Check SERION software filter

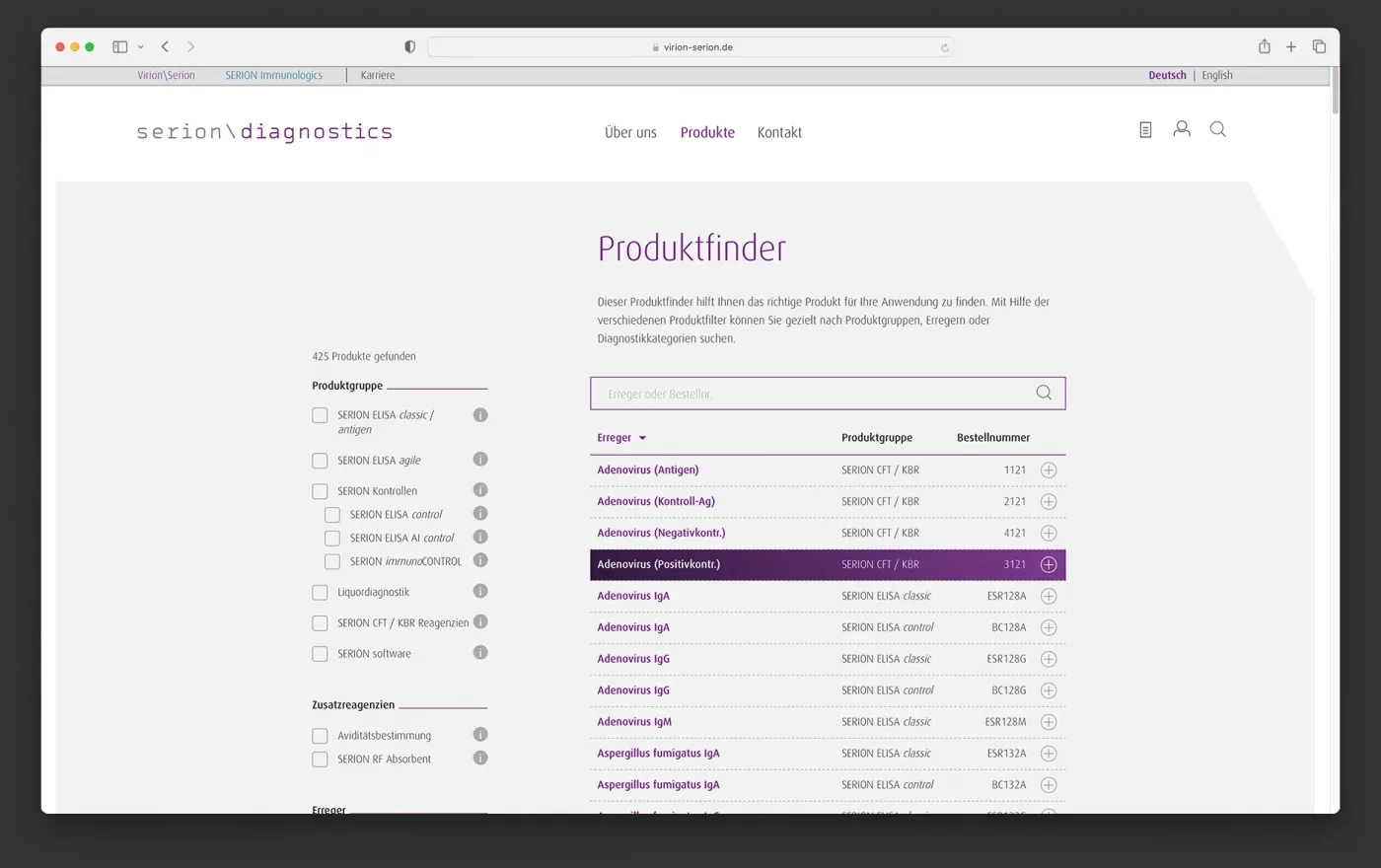point(320,654)
